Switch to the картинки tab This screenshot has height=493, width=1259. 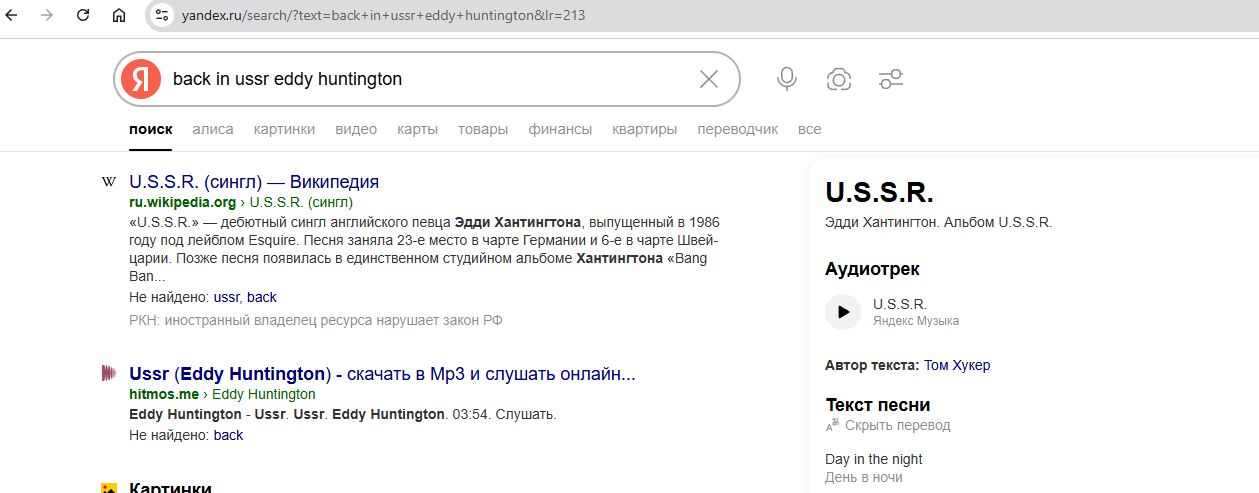point(284,129)
